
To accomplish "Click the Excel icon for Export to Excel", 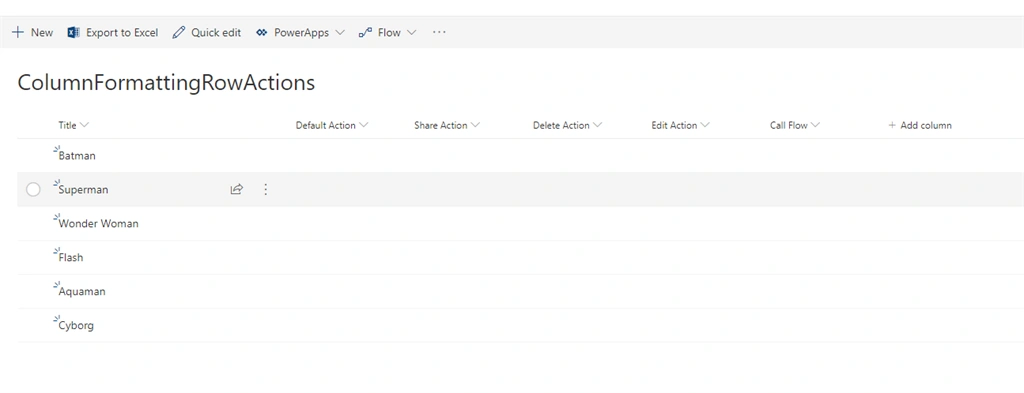I will pos(74,33).
